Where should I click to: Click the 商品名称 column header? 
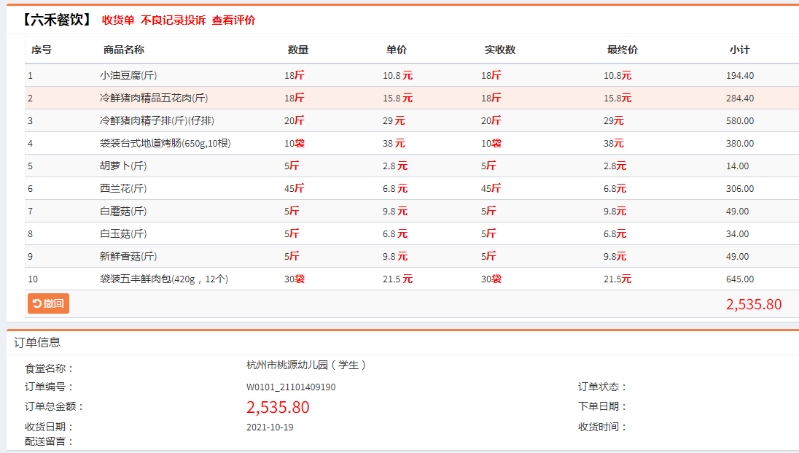[x=124, y=50]
